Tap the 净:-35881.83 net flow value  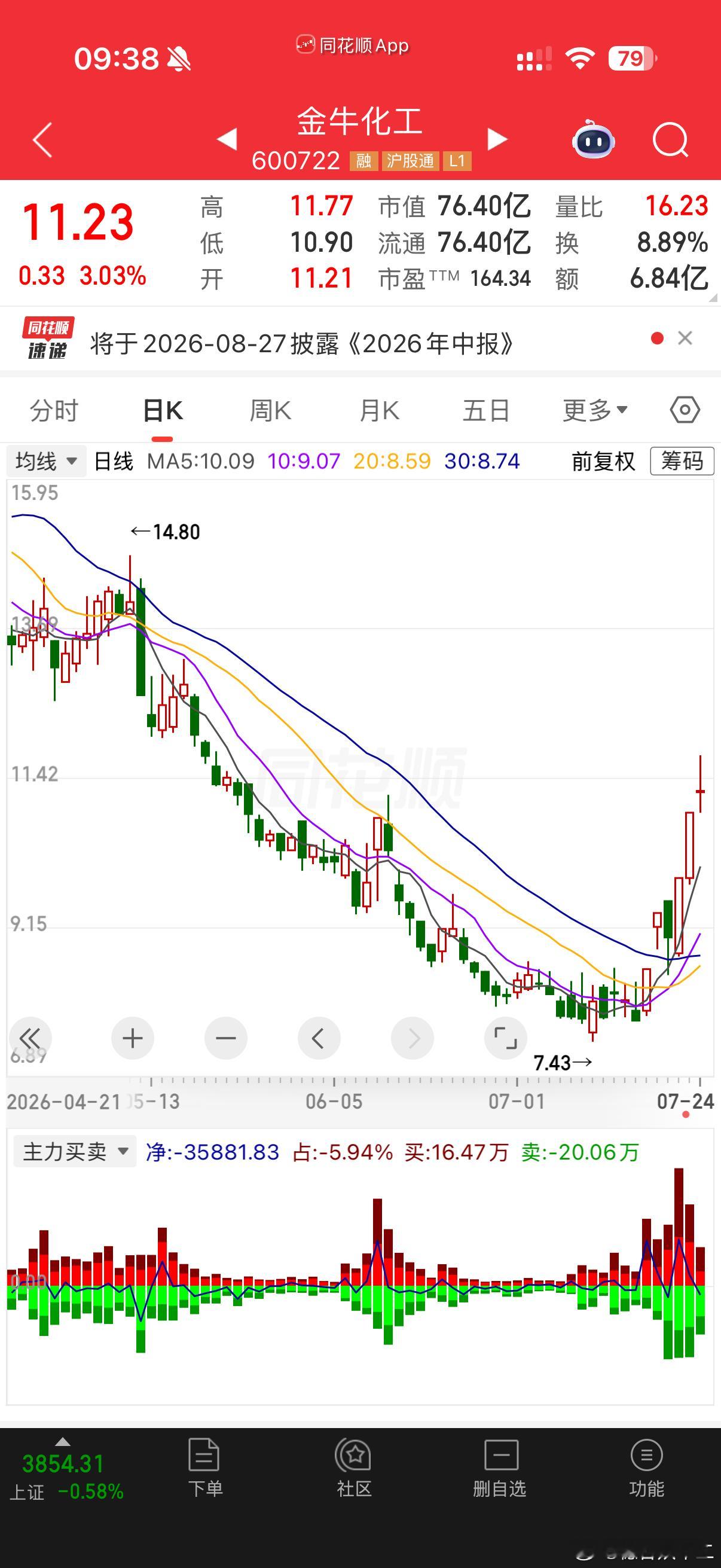[212, 1152]
